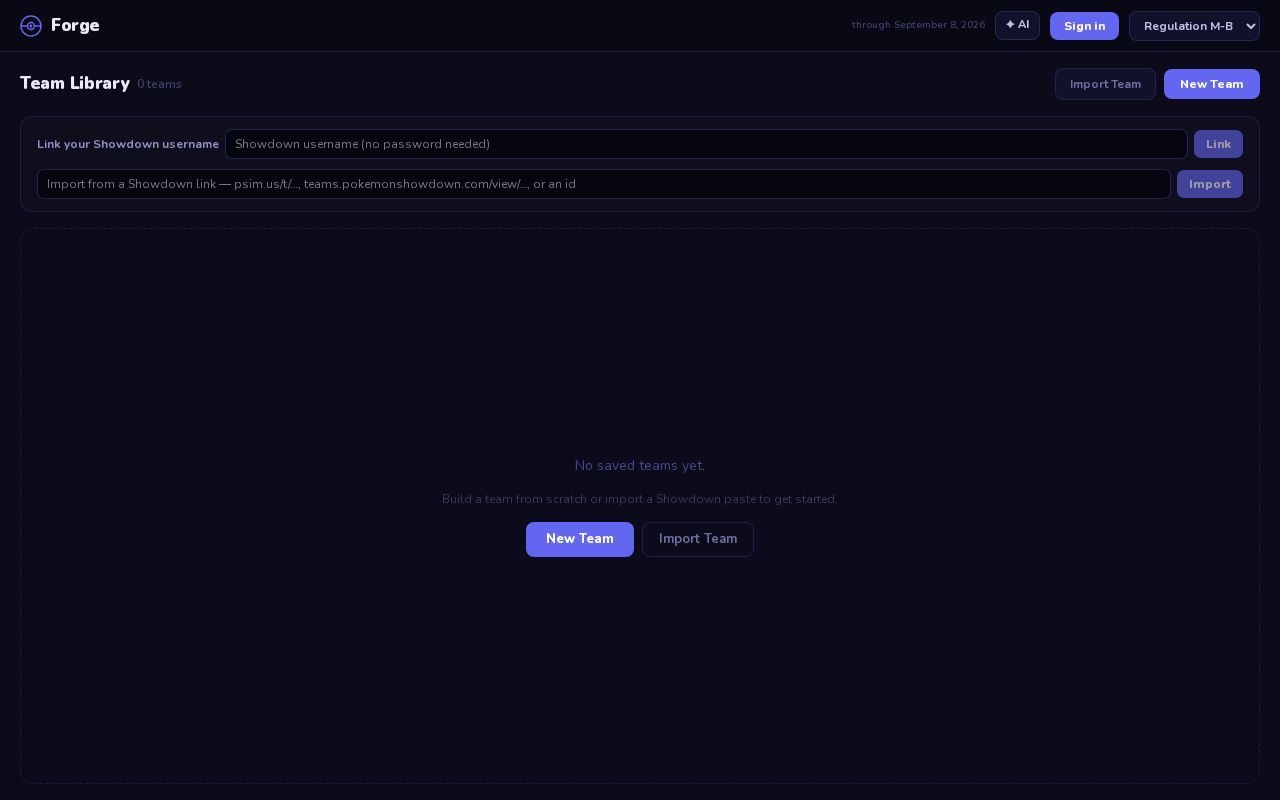Click the Import button beside link field
Screen dimensions: 1280x800
(1209, 184)
